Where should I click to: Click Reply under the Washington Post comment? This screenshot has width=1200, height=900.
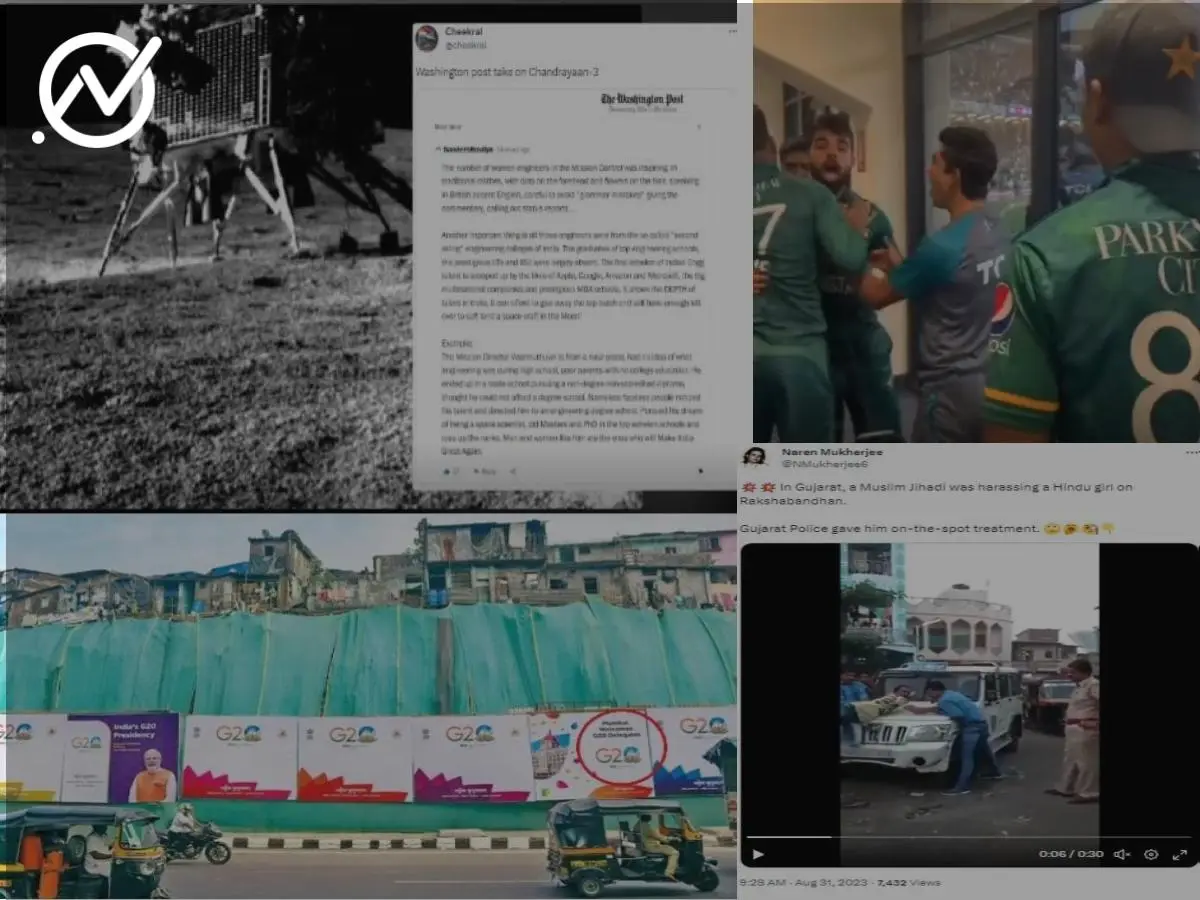pos(486,470)
